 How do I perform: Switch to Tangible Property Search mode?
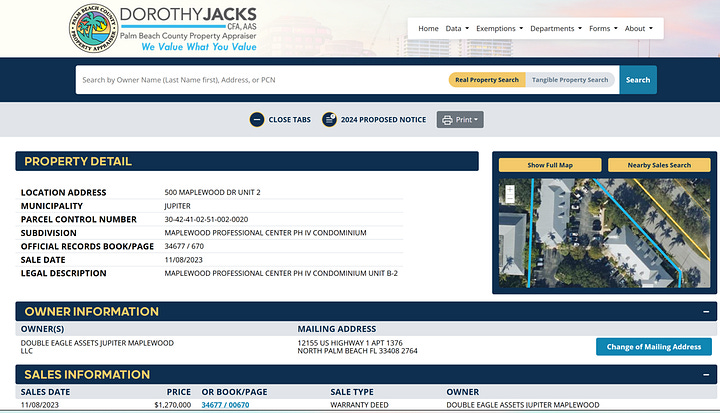(570, 80)
